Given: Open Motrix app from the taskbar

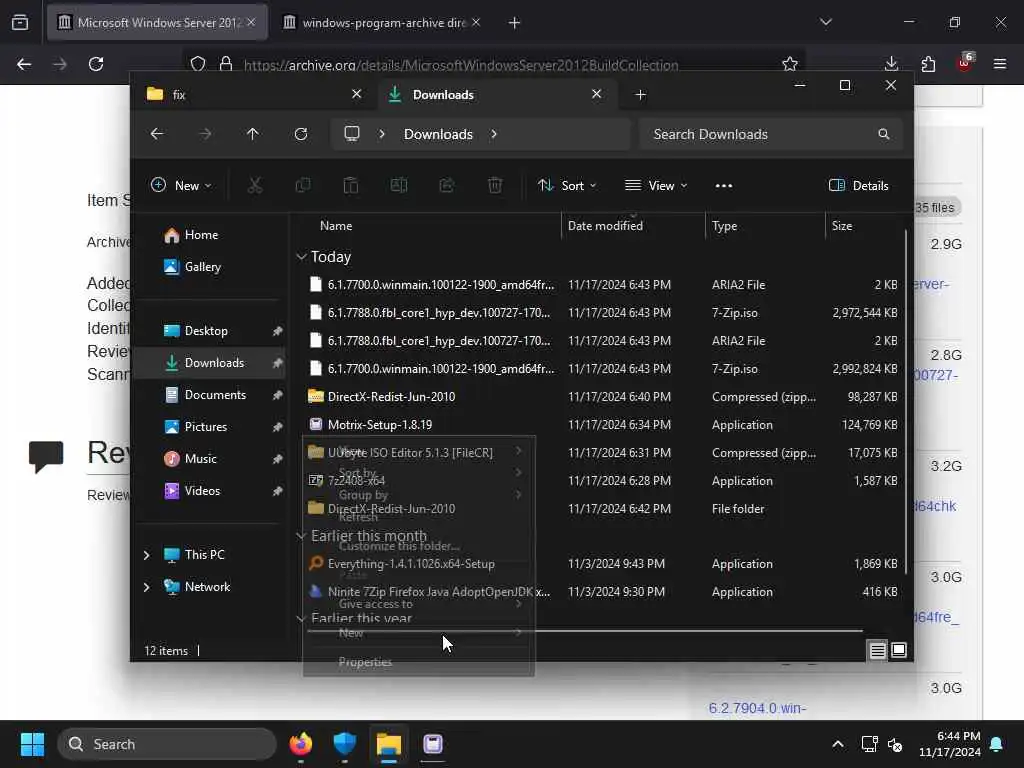Looking at the screenshot, I should 433,744.
